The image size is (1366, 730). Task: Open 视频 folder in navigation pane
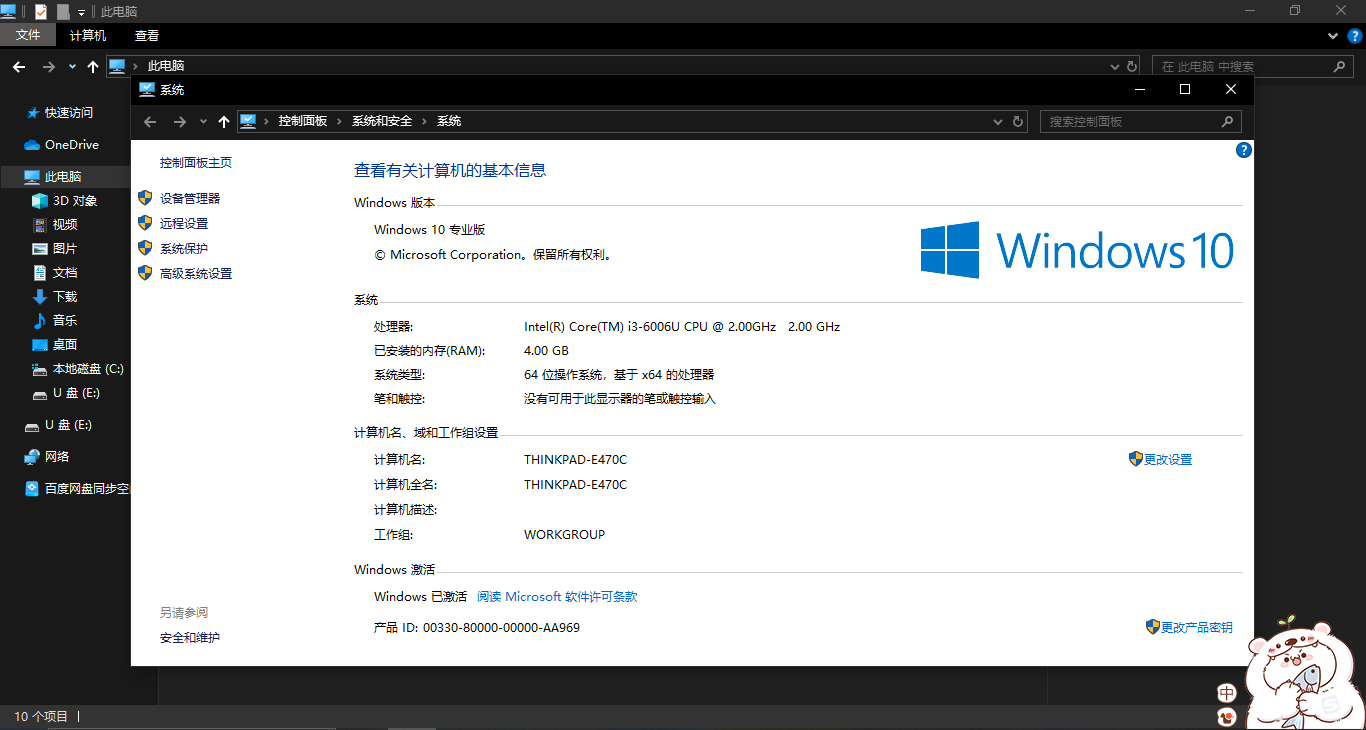tap(55, 225)
